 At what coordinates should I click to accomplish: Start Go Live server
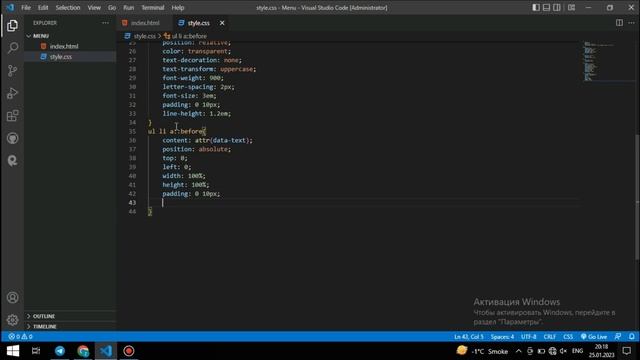coord(594,337)
